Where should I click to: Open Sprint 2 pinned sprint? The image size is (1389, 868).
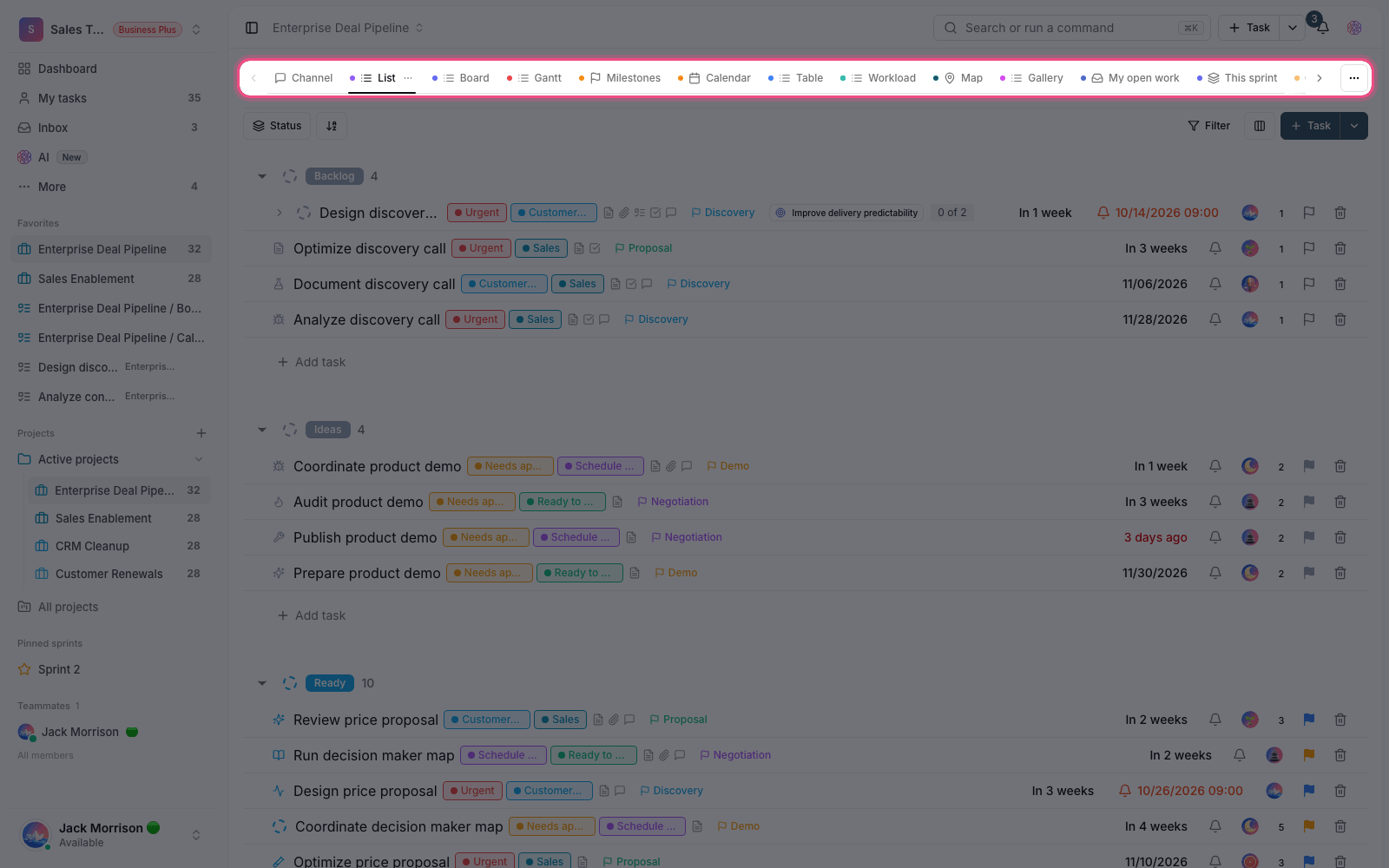pyautogui.click(x=111, y=669)
